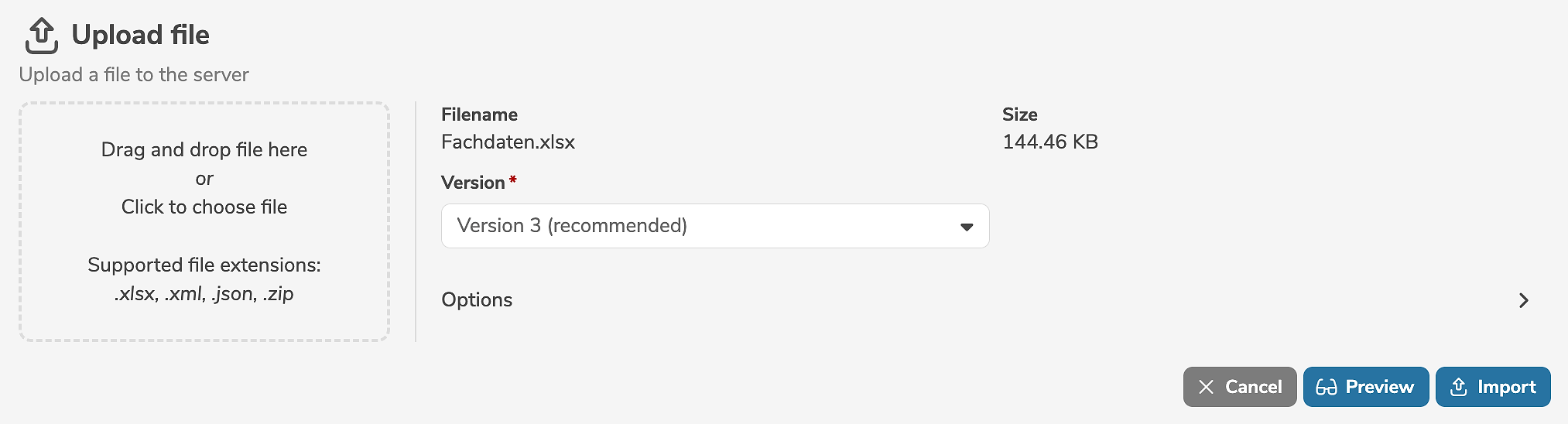Click the right chevron on the Options row
The width and height of the screenshot is (1568, 424).
pos(1523,300)
